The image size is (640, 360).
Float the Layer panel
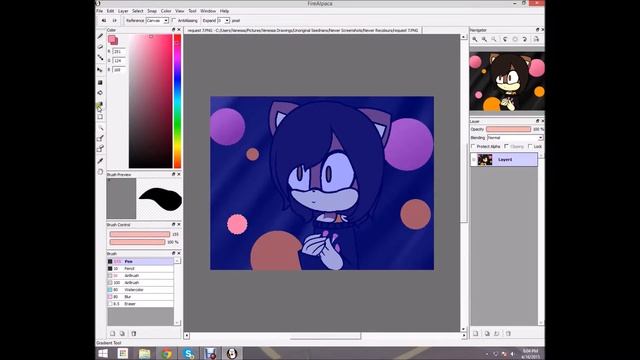537,121
